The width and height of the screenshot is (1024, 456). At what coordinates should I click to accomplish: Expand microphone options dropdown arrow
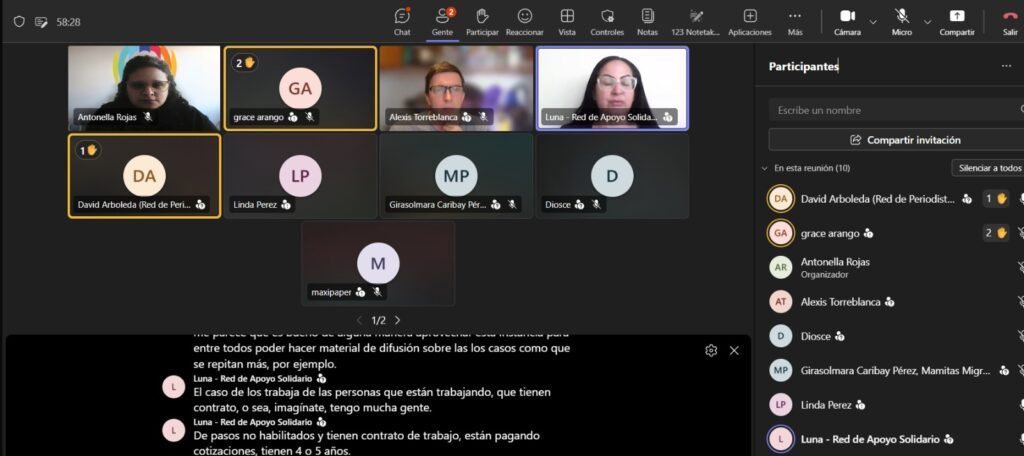pos(927,22)
